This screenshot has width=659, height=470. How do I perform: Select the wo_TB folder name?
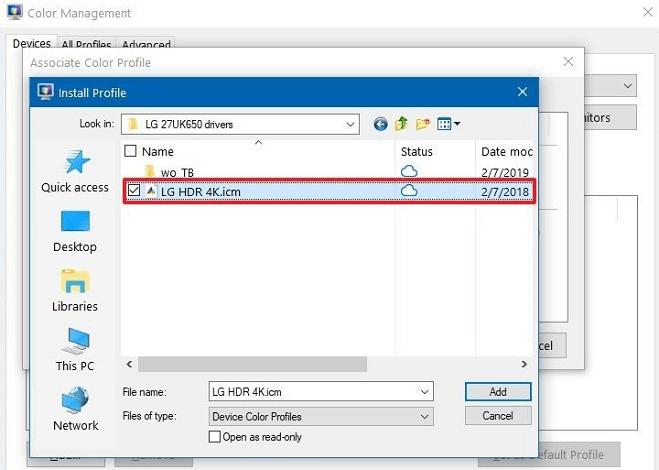point(177,172)
